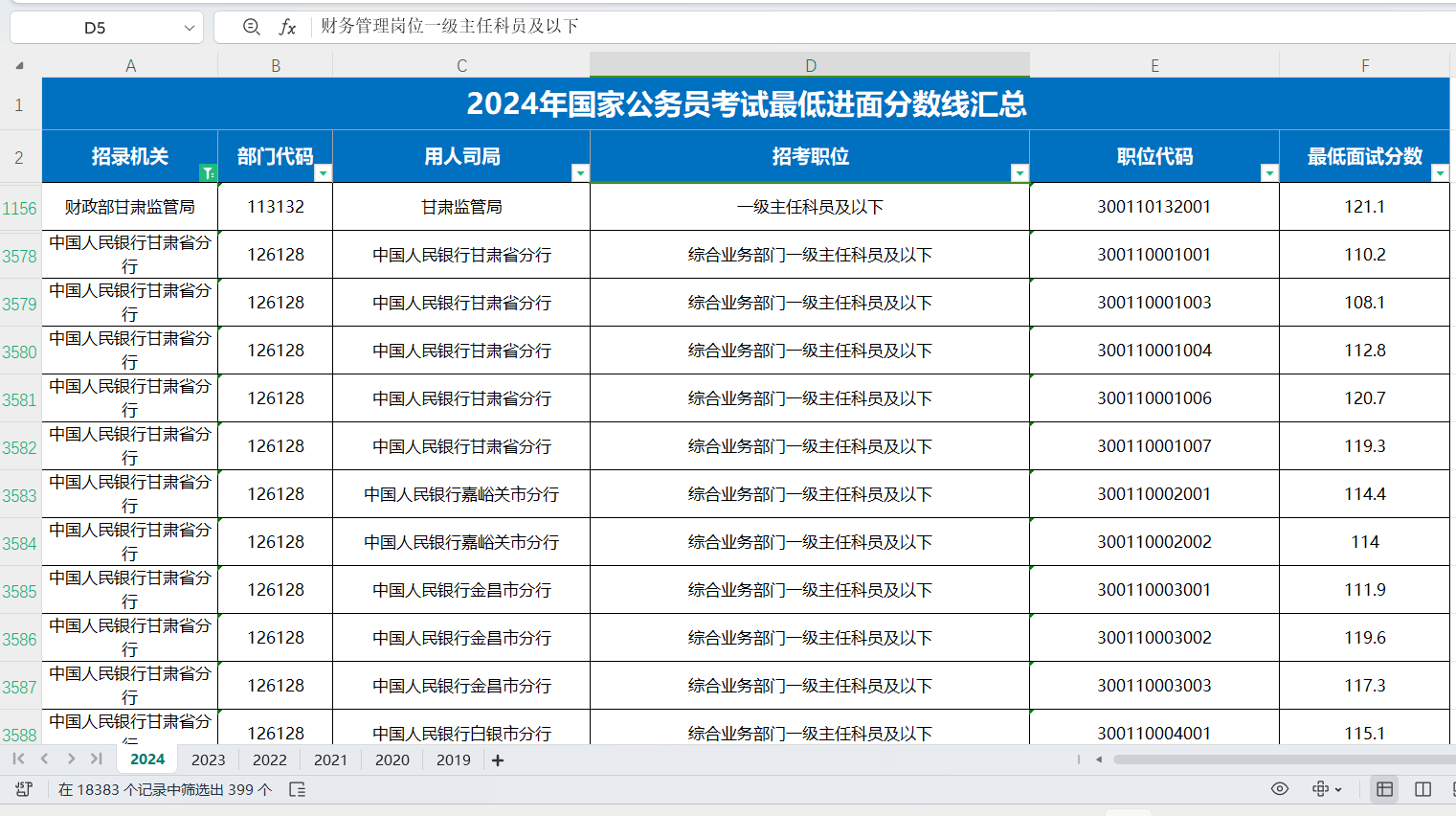Go to first sheet tab arrow
This screenshot has width=1456, height=816.
tap(18, 759)
